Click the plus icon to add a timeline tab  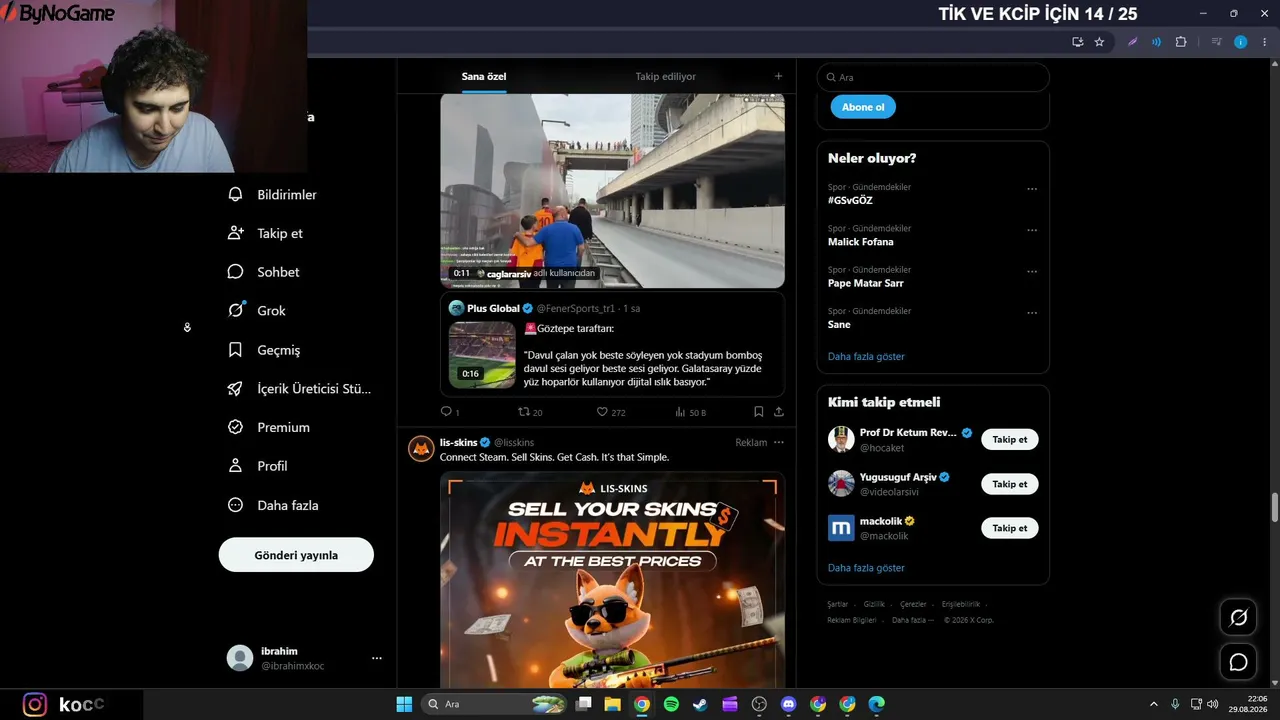tap(778, 76)
